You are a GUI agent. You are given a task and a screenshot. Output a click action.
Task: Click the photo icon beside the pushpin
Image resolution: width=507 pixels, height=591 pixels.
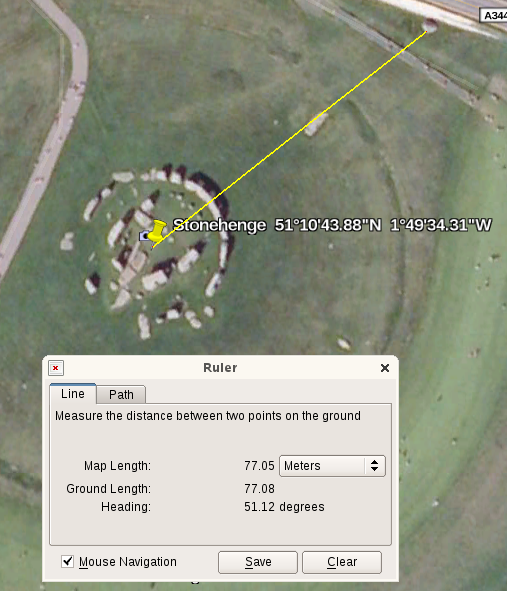pos(144,236)
